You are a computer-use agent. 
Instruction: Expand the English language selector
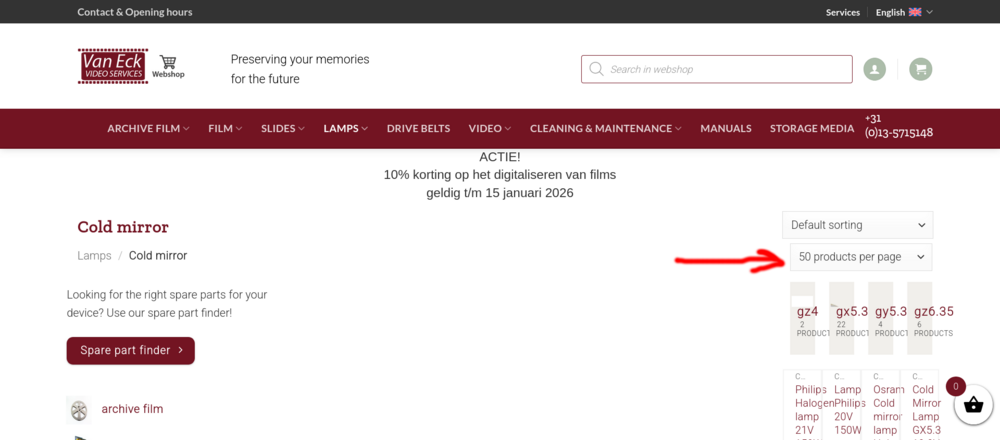pos(903,12)
